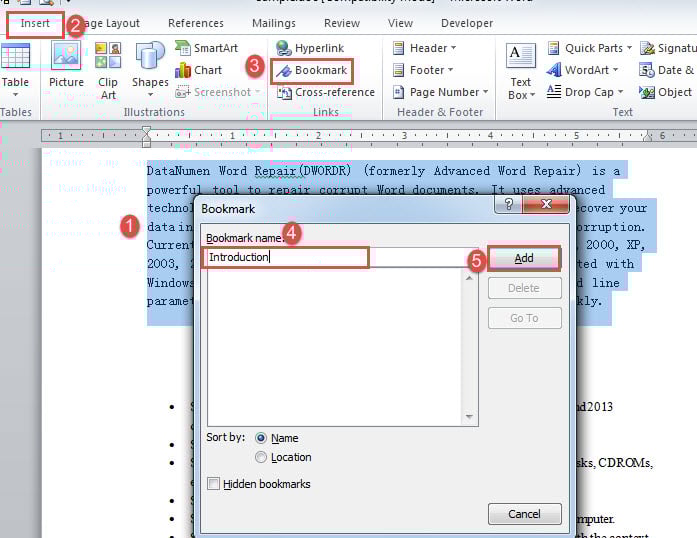Expand the WordArt dropdown arrow
This screenshot has height=538, width=697.
(615, 70)
